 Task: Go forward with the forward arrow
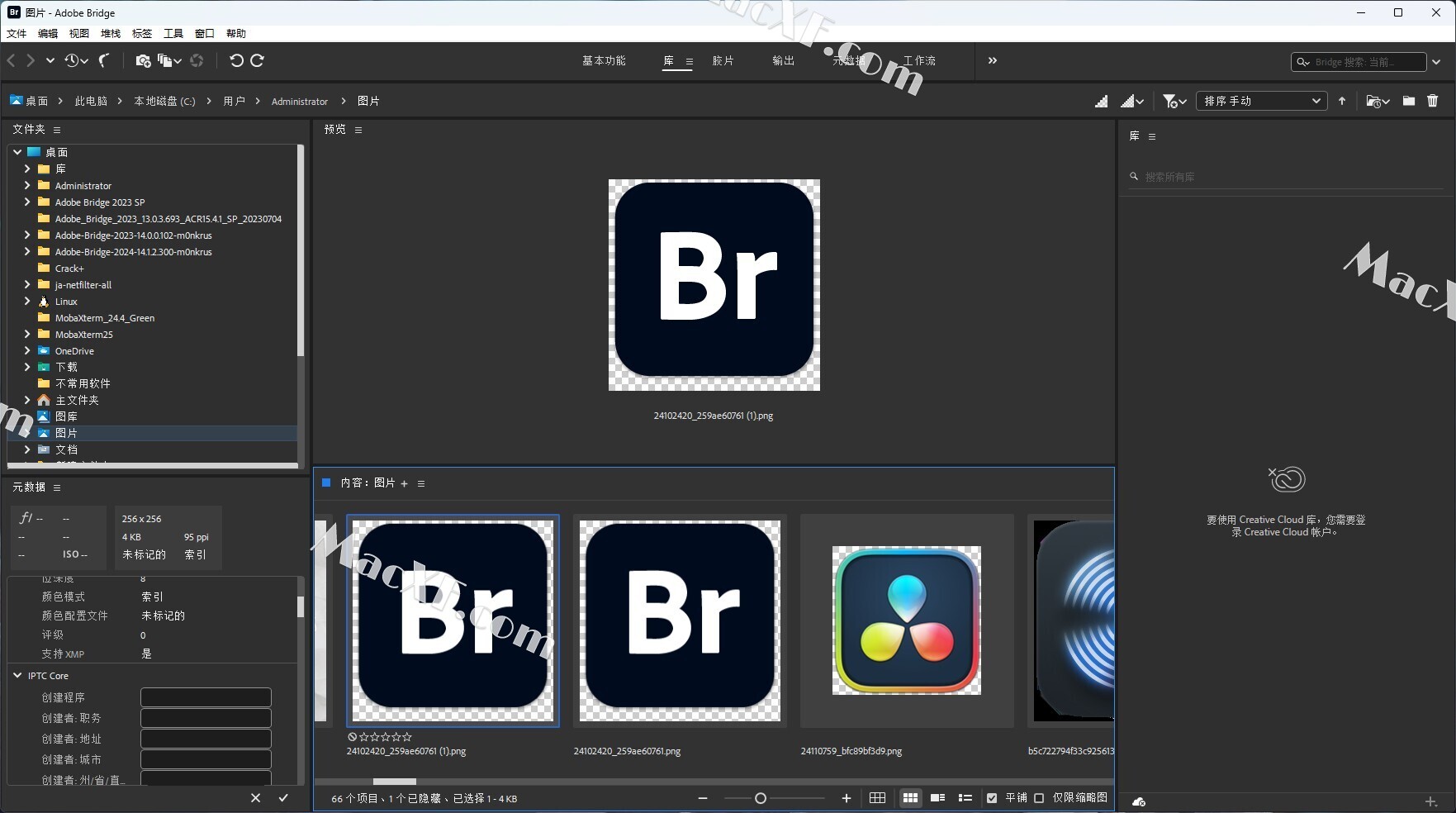coord(31,60)
